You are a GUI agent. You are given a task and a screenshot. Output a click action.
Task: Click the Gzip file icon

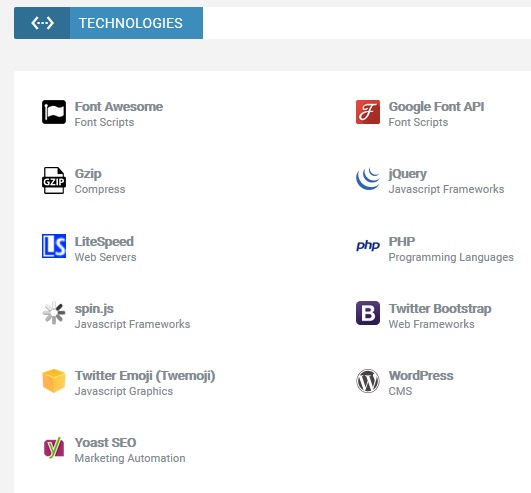(x=54, y=180)
